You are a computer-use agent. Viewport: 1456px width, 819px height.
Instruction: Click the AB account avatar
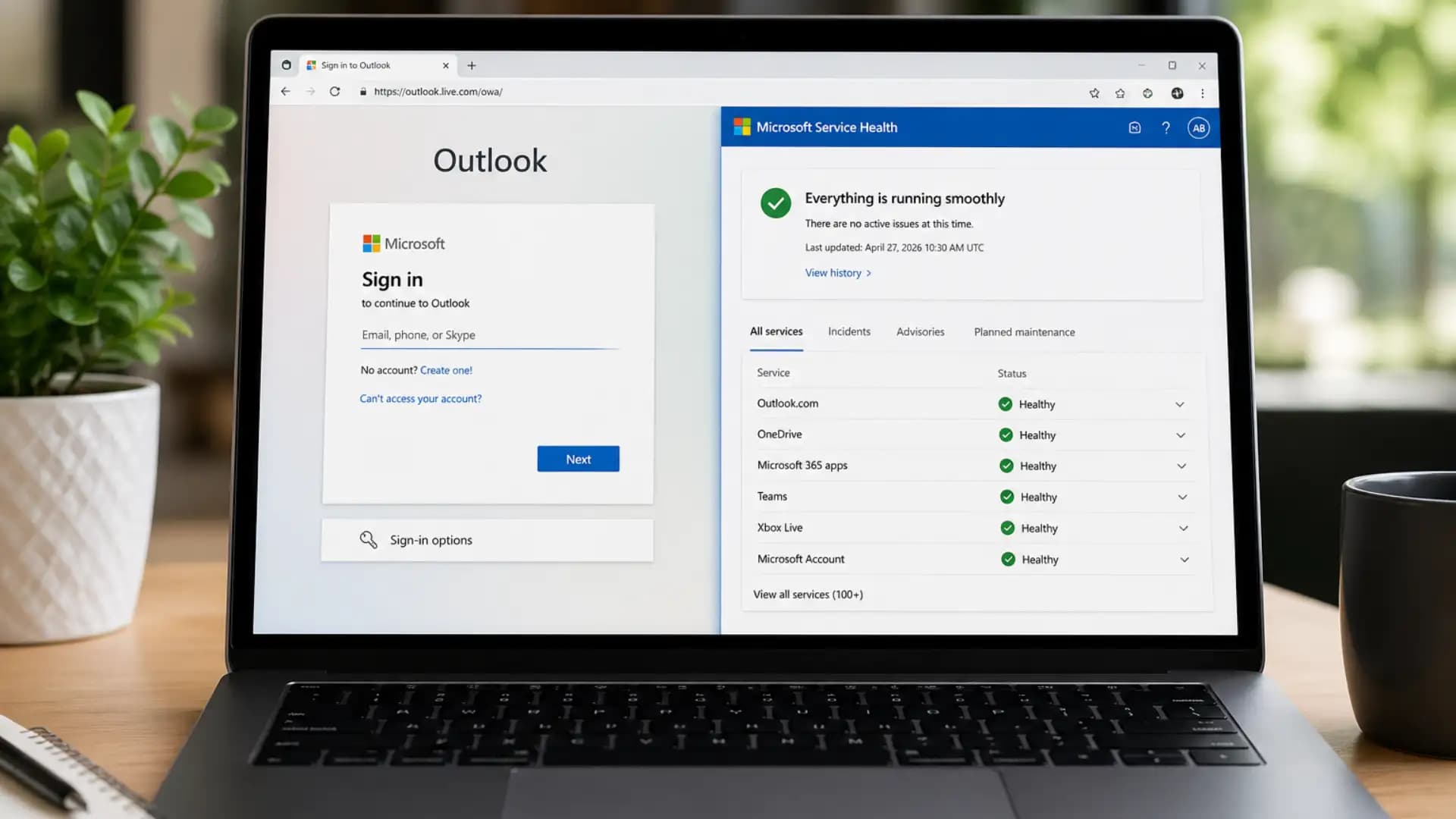pos(1198,127)
